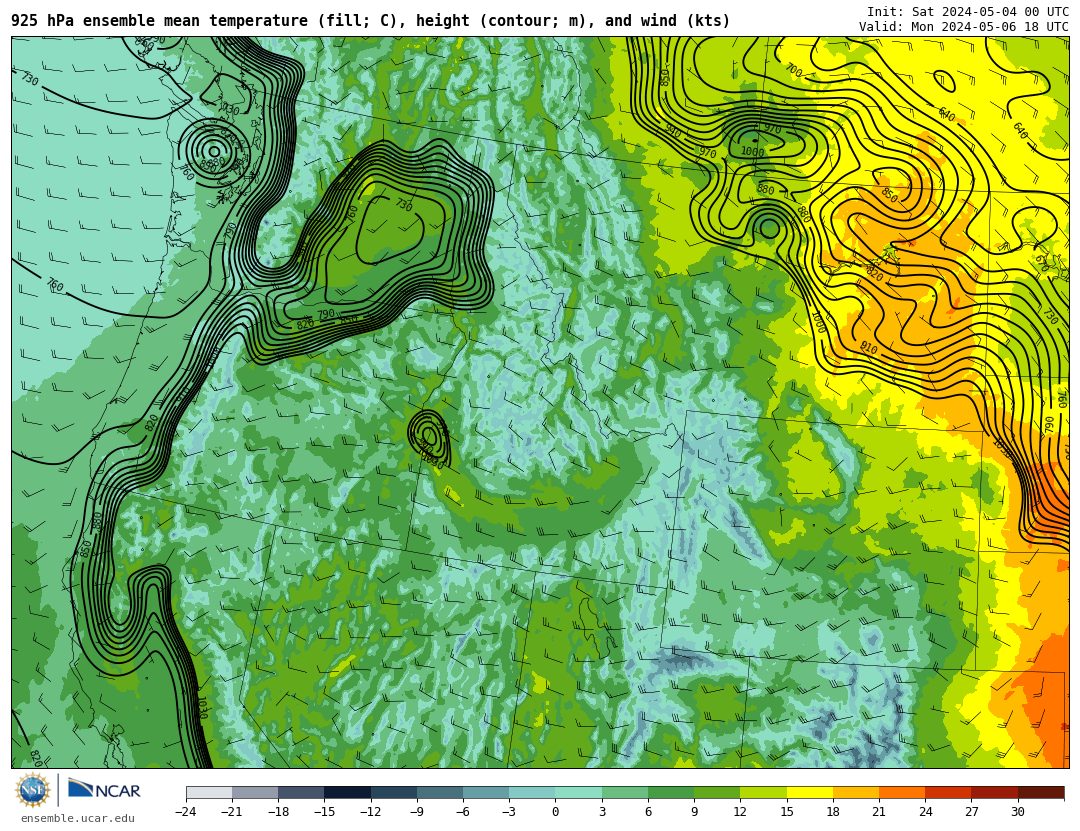Click the colorbar label '6'

pos(648,812)
